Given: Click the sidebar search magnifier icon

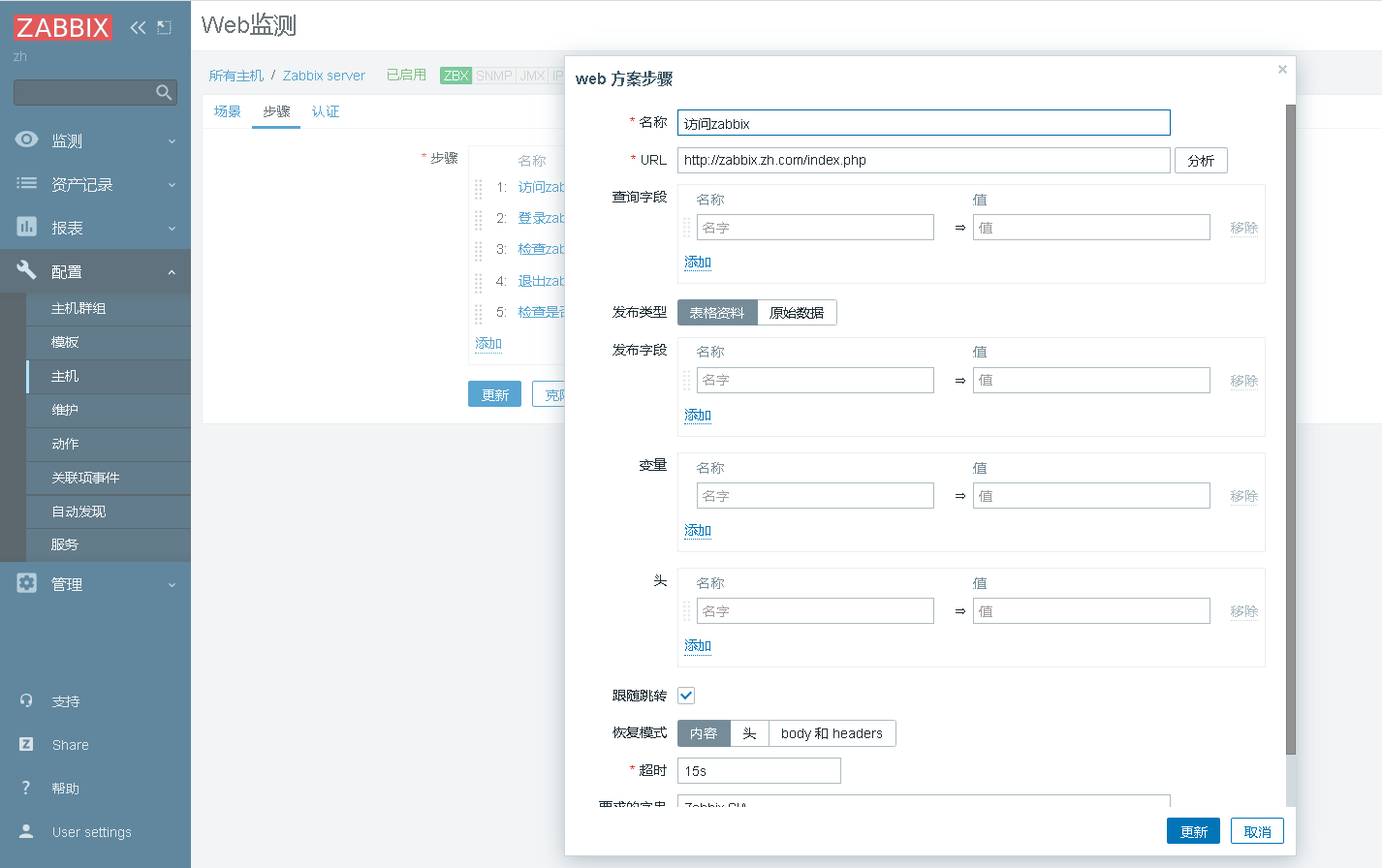Looking at the screenshot, I should pyautogui.click(x=164, y=92).
